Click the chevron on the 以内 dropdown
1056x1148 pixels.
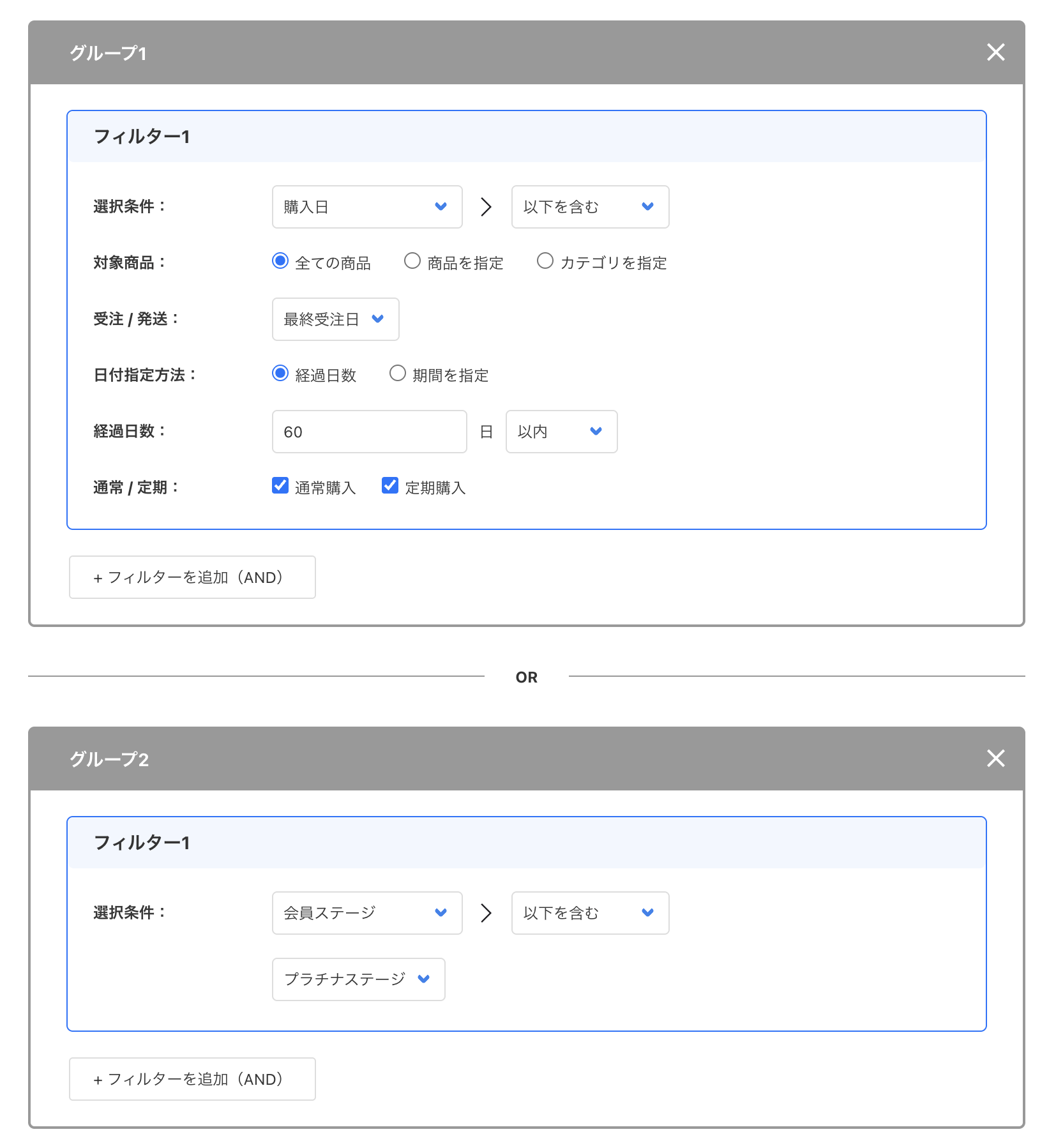596,432
